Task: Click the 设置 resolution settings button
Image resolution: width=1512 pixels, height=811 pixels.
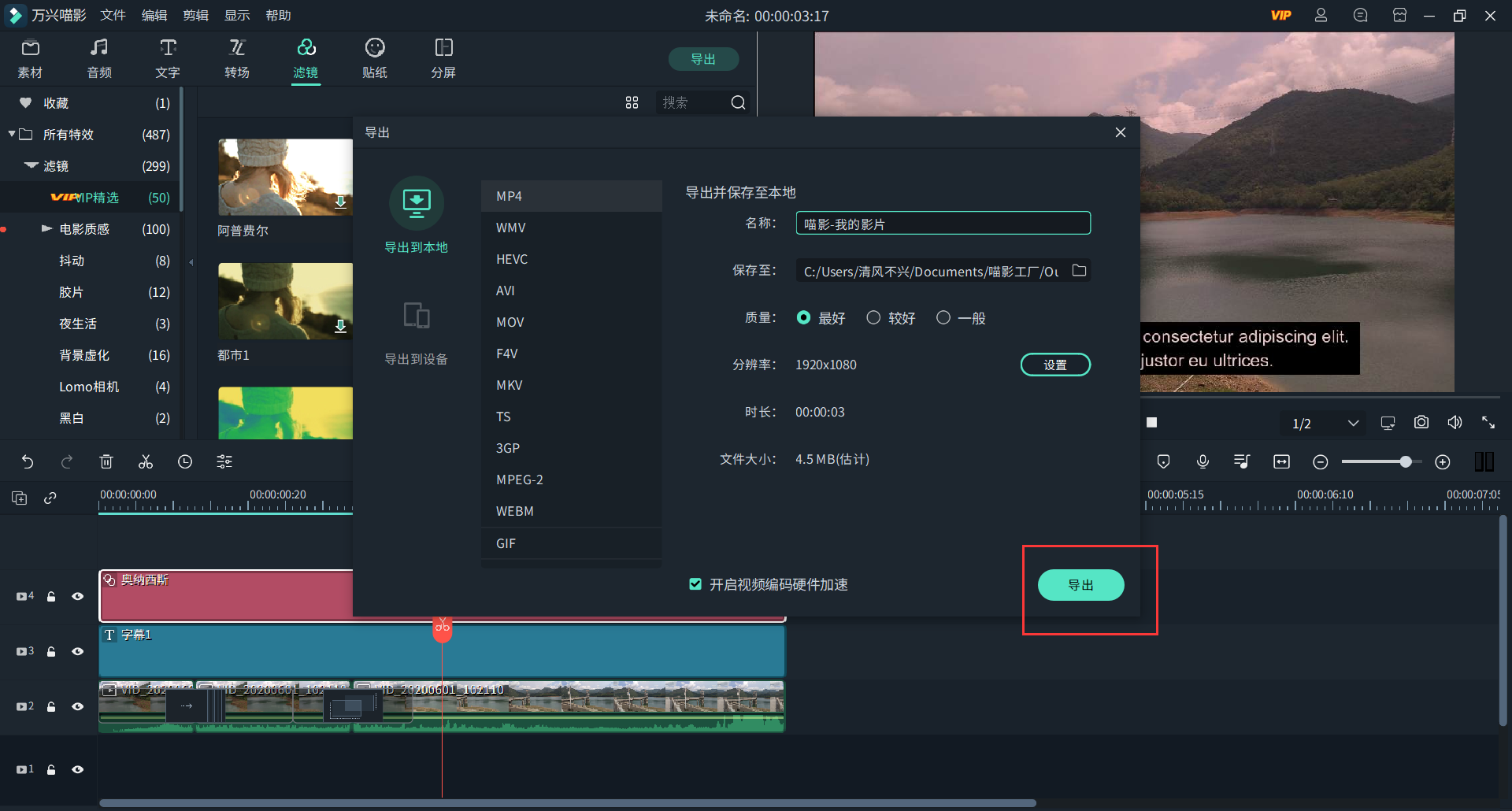Action: coord(1055,364)
